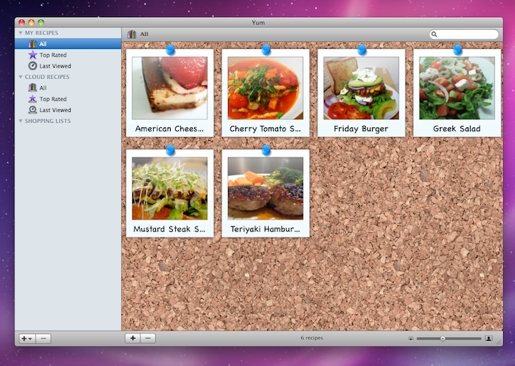Click the star icon under Cloud Recipes

[x=32, y=99]
